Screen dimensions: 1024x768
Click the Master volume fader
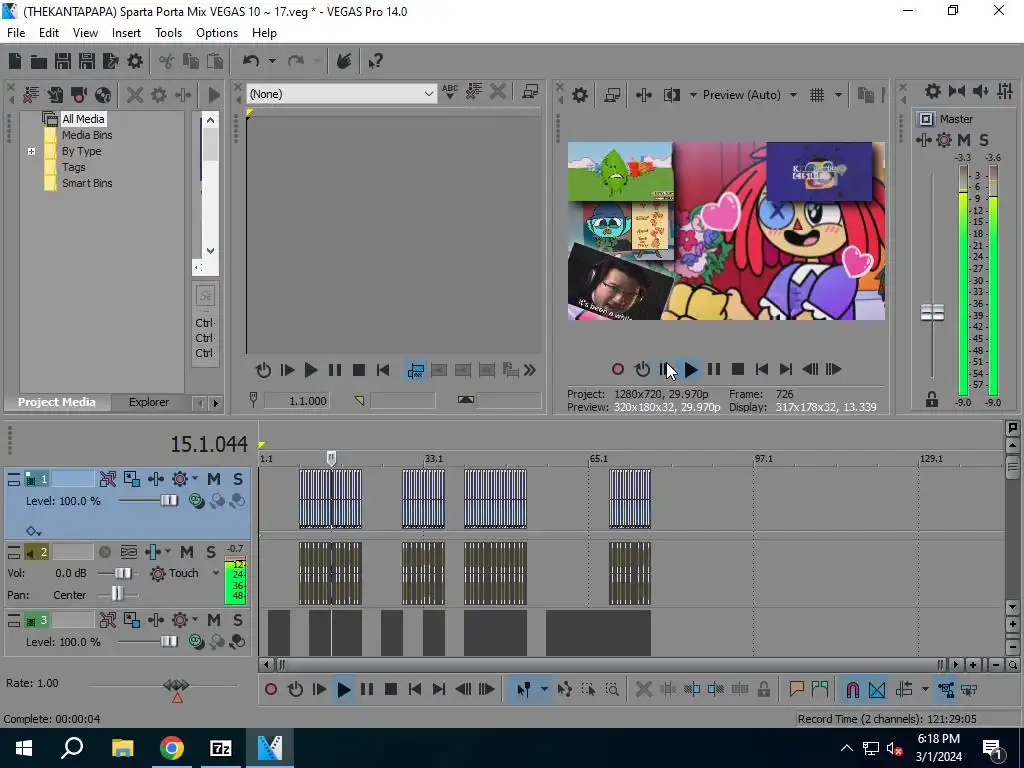(932, 313)
